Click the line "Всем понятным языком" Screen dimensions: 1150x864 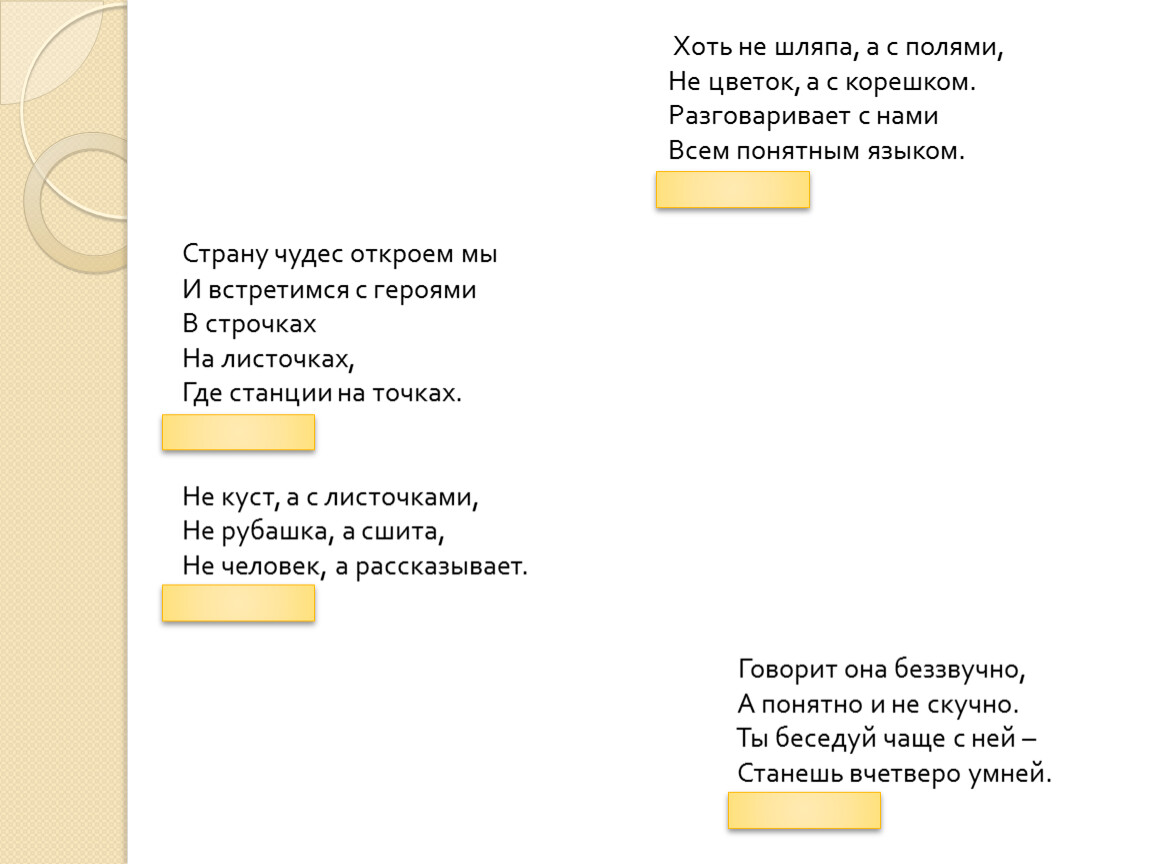pos(818,151)
